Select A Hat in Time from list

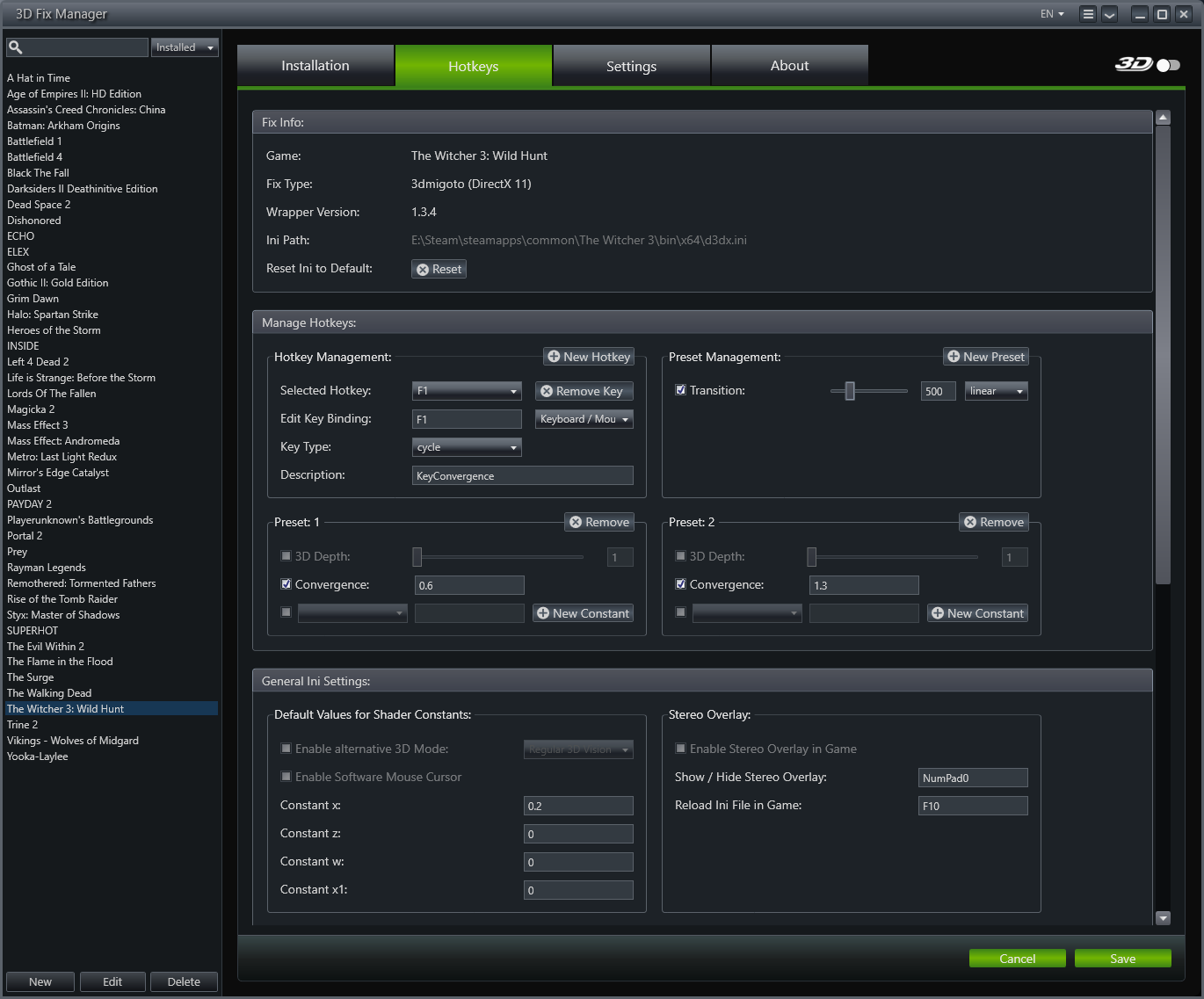tap(39, 78)
